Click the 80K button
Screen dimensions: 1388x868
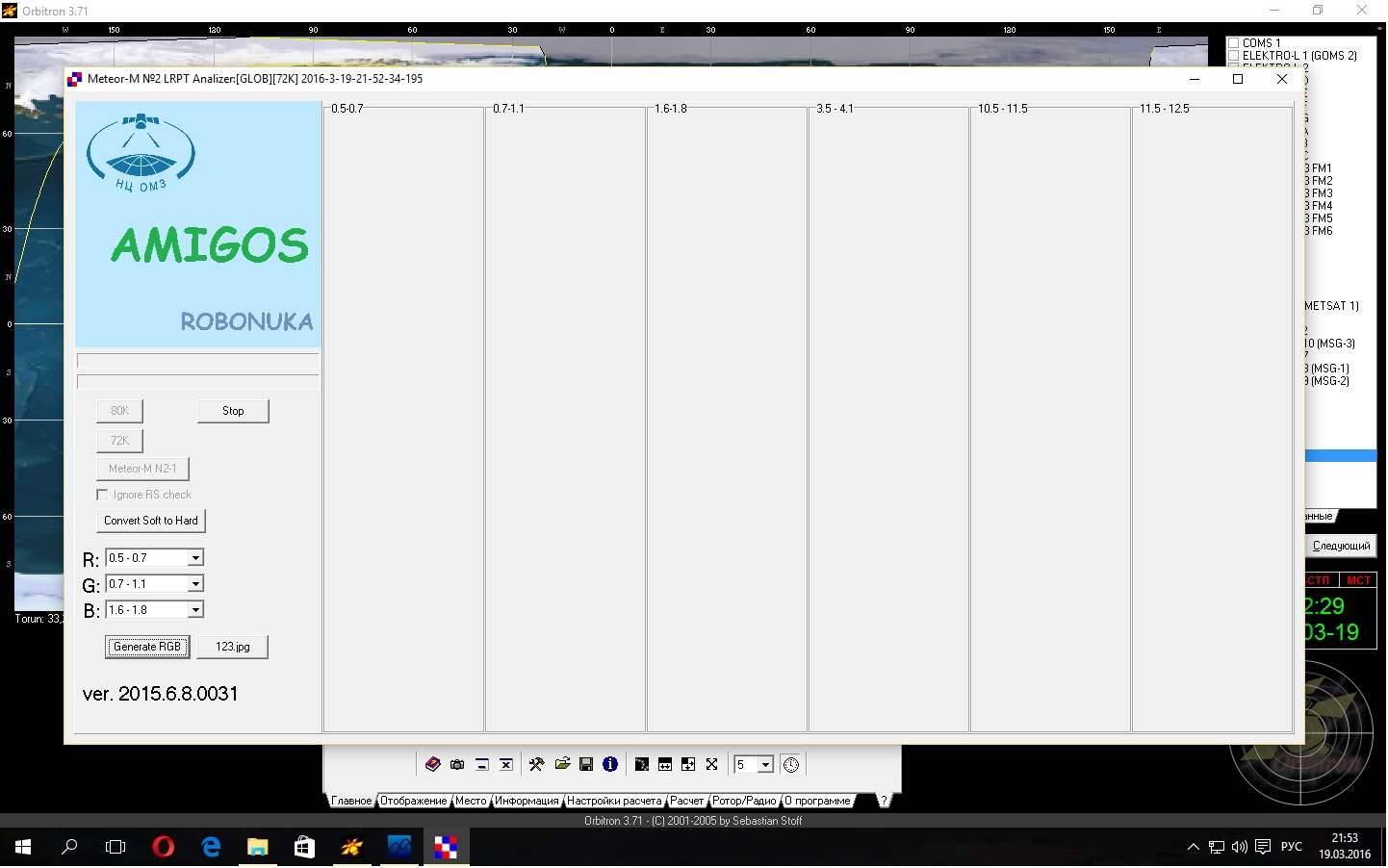(x=119, y=412)
